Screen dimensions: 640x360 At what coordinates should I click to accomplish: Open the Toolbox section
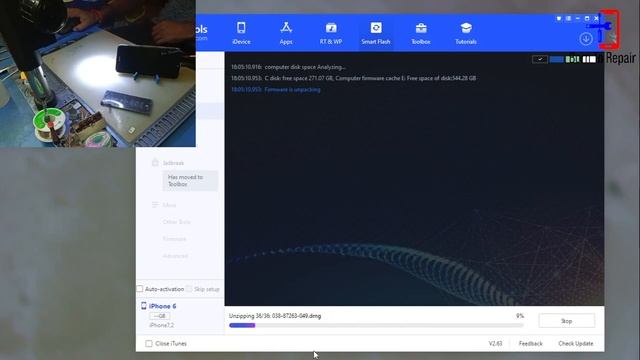tap(421, 33)
